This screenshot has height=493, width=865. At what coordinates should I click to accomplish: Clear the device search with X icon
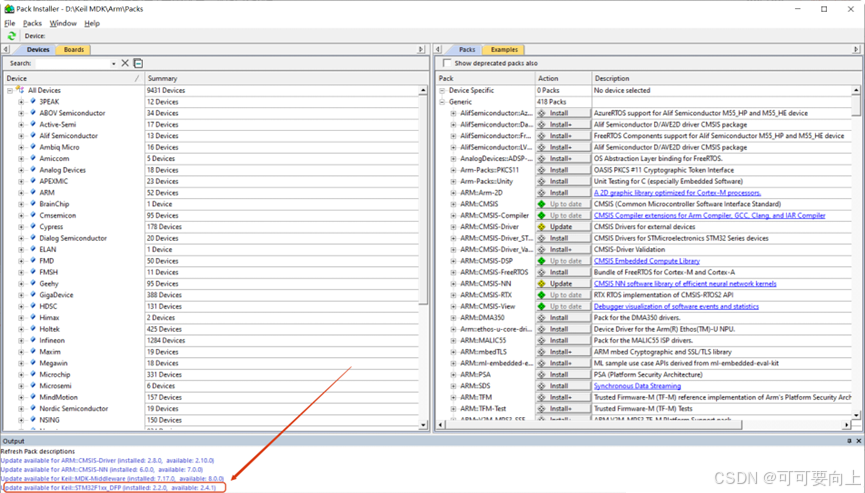click(x=125, y=63)
